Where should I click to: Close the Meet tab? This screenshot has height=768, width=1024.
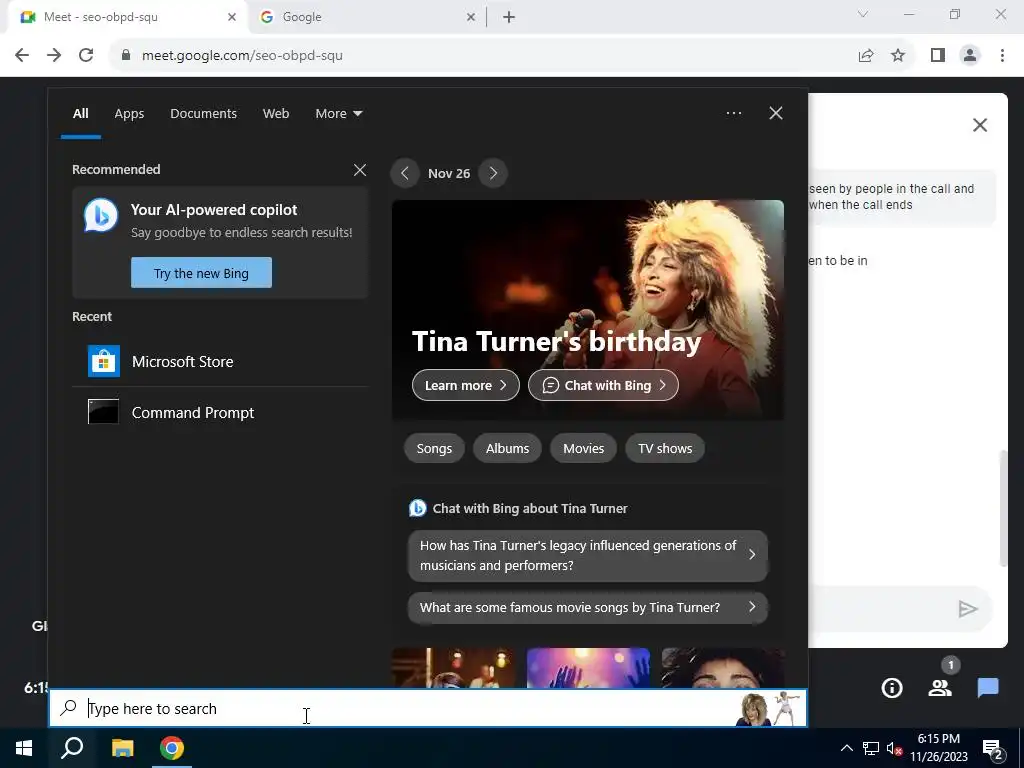click(232, 17)
